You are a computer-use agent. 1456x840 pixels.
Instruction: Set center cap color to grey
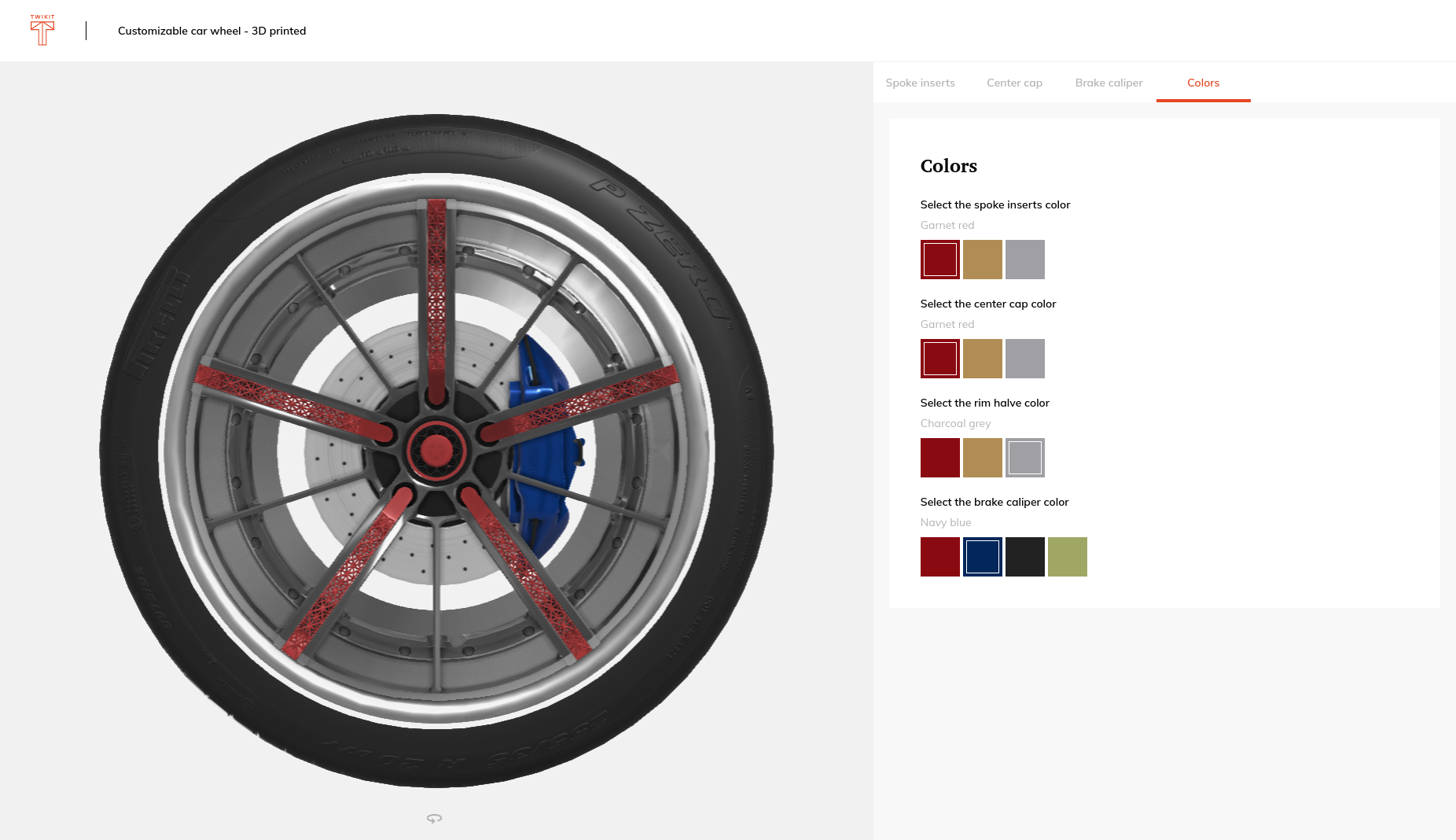pos(1024,359)
